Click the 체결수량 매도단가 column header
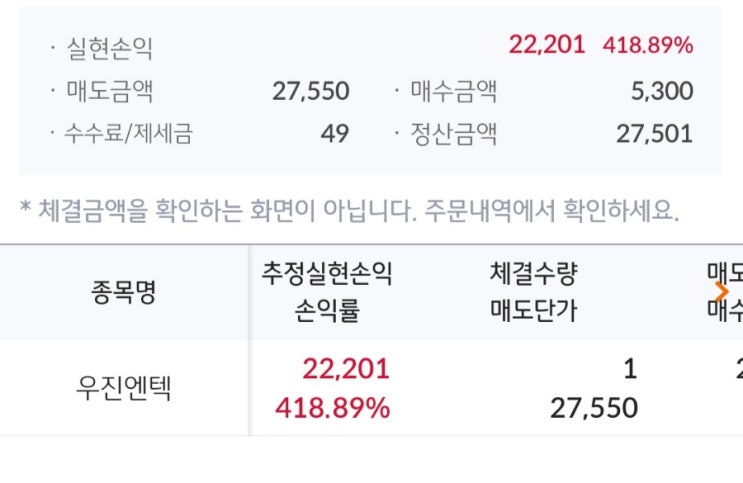This screenshot has height=483, width=743. coord(534,292)
